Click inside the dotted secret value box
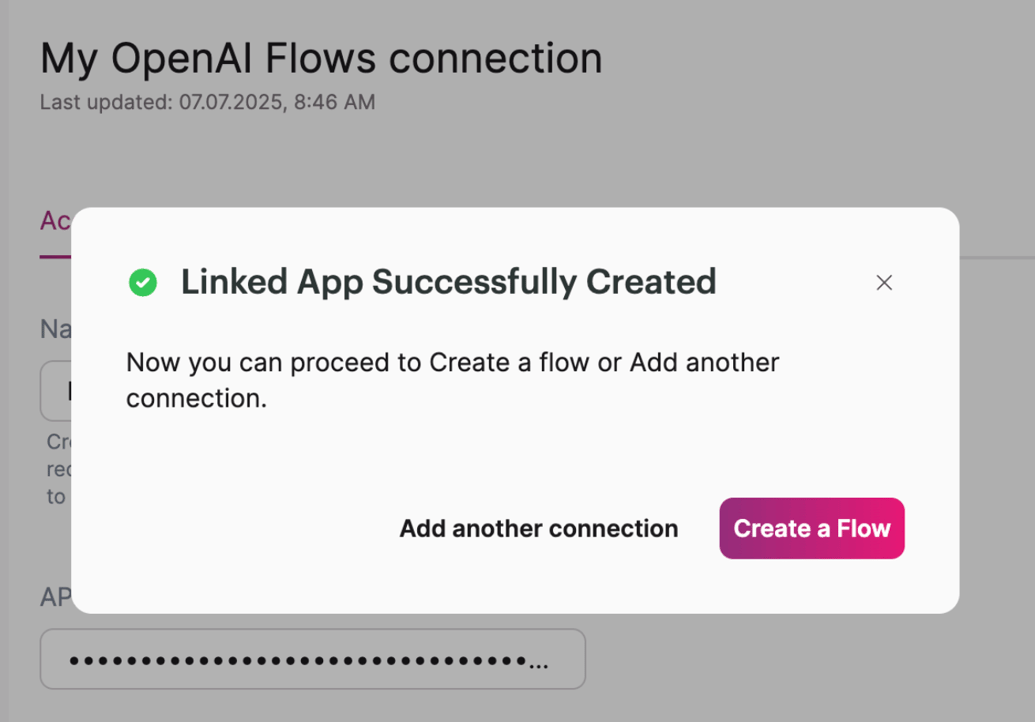The width and height of the screenshot is (1035, 722). point(313,658)
